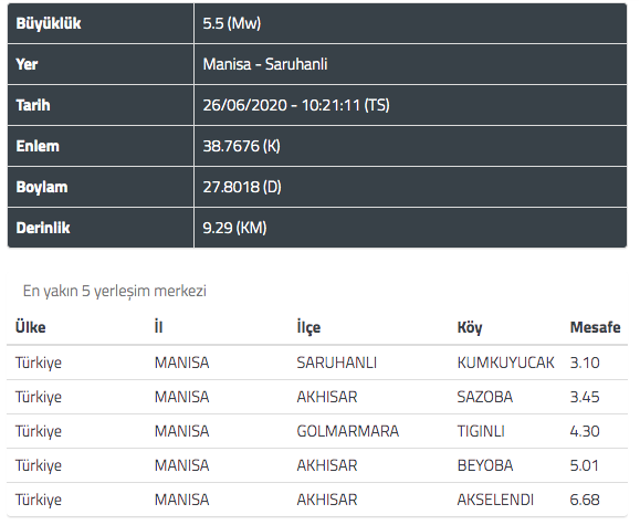This screenshot has width=640, height=525.
Task: Click the BEYOBA village cell
Action: coord(483,465)
